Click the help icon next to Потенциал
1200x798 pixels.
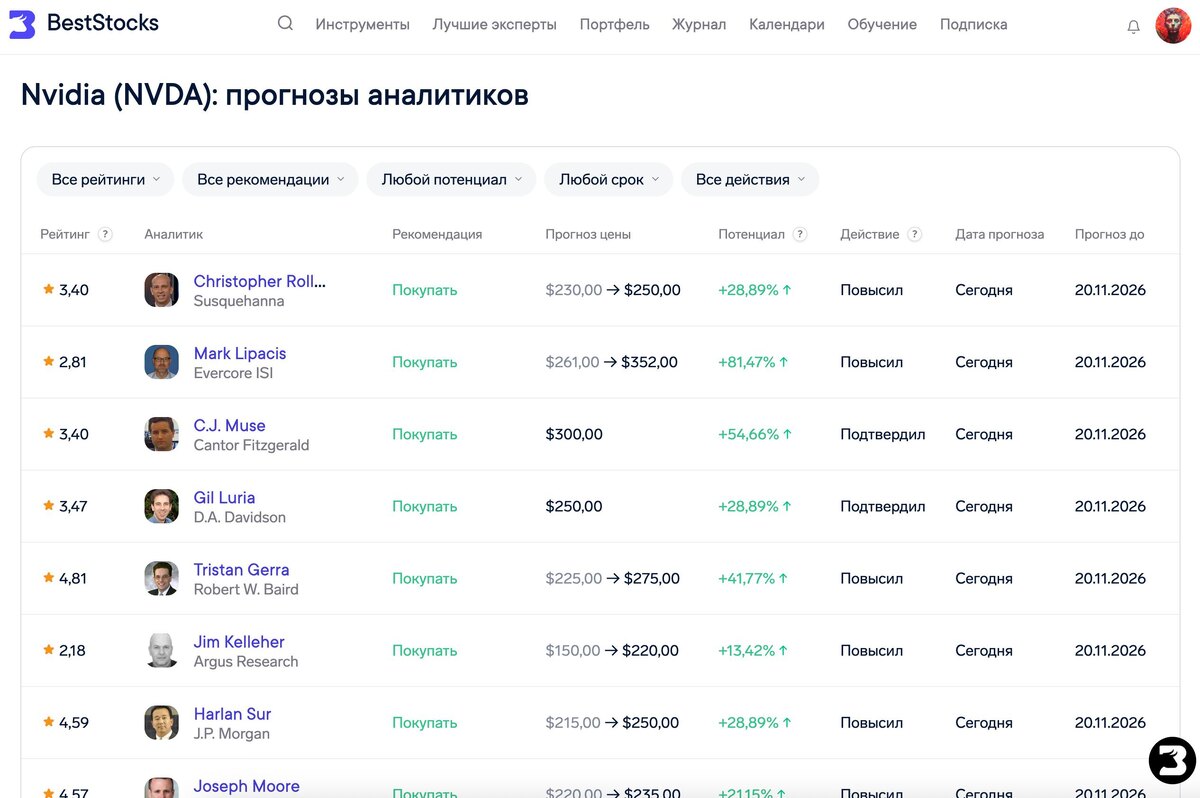point(799,235)
